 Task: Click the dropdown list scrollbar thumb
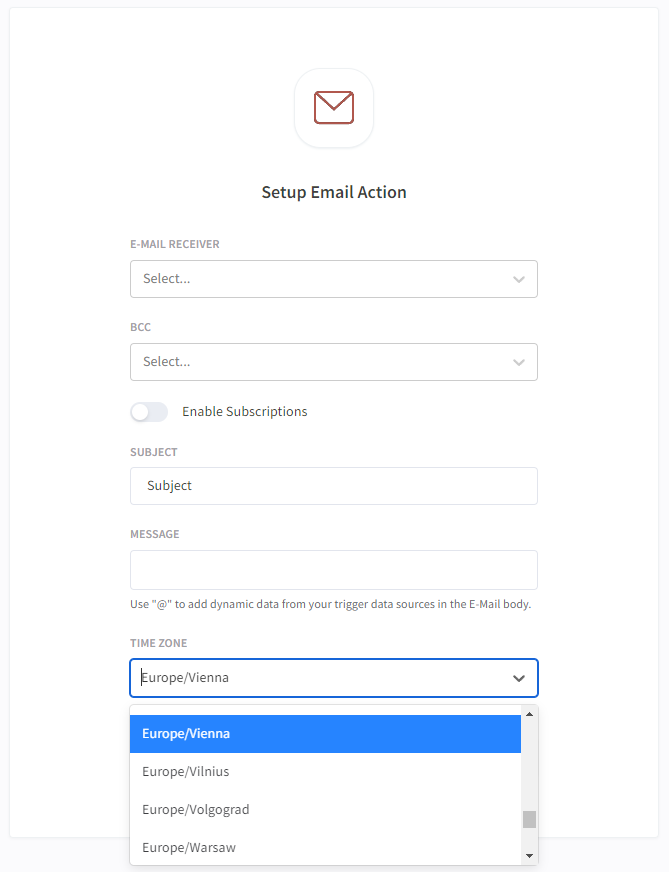(529, 819)
